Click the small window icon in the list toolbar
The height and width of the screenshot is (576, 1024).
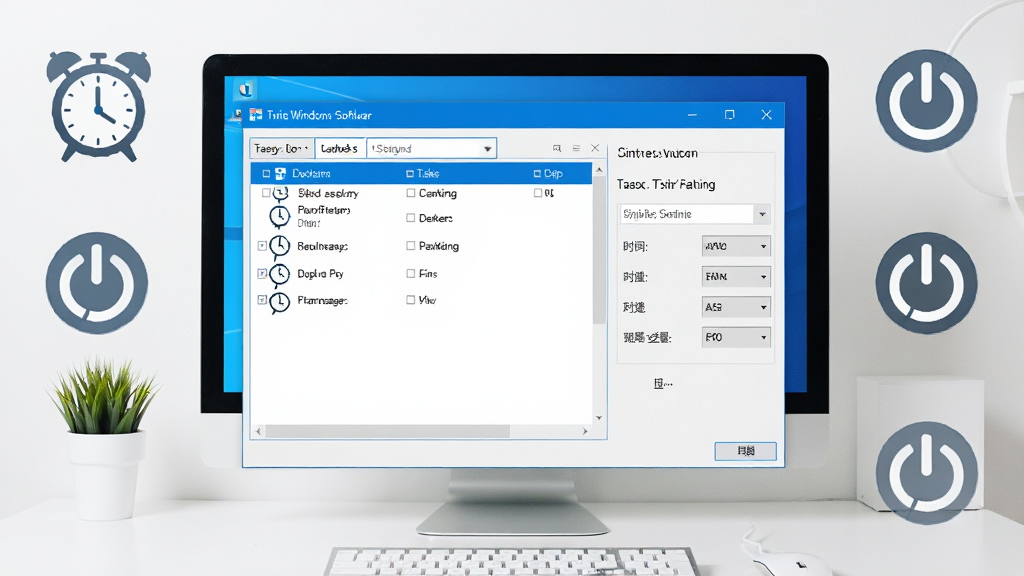(x=557, y=148)
